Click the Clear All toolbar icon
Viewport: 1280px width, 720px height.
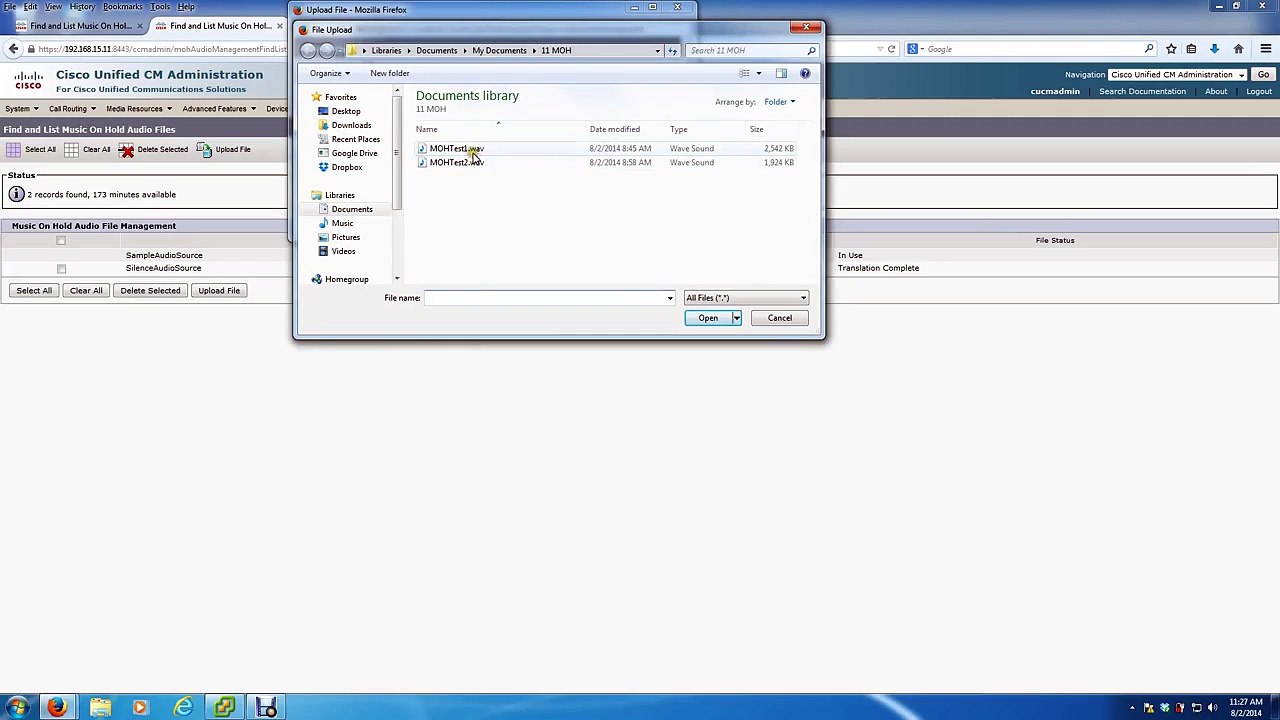tap(71, 150)
